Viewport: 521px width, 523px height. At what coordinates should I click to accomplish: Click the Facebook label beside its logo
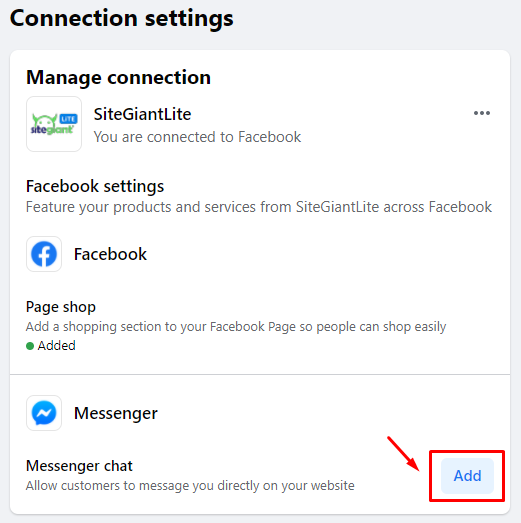(x=110, y=254)
